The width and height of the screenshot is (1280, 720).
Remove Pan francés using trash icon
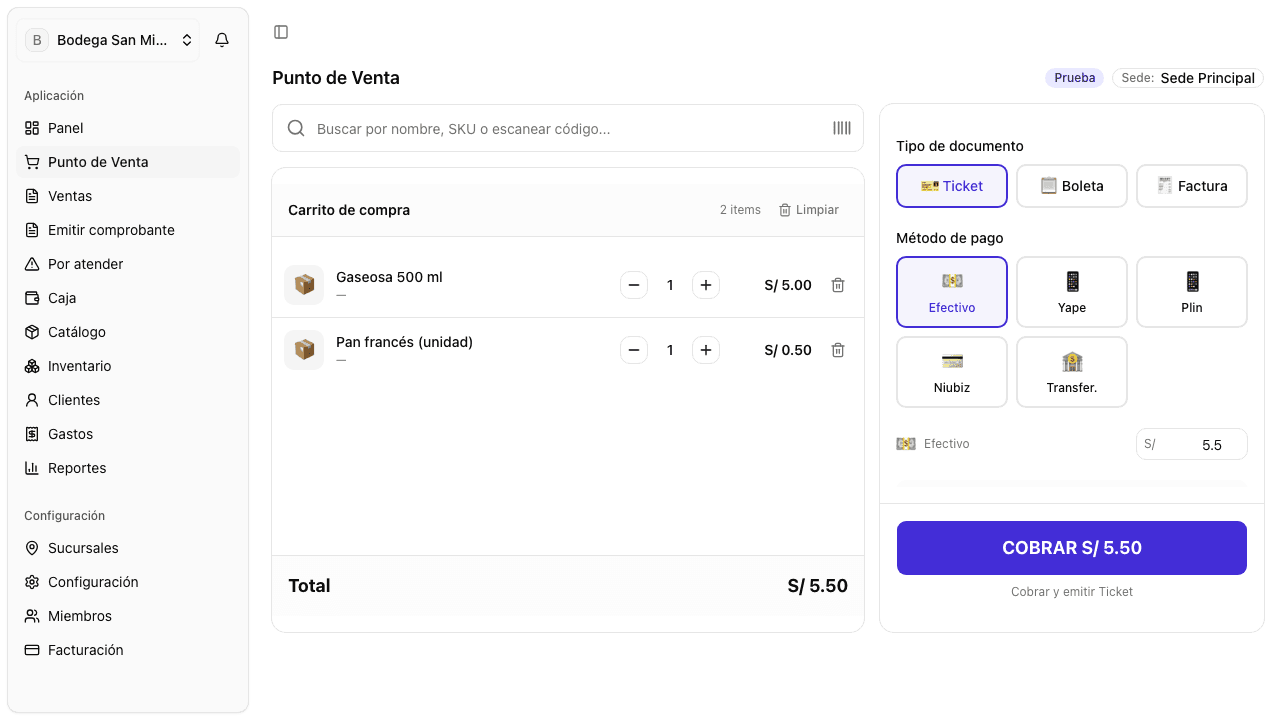click(x=838, y=350)
